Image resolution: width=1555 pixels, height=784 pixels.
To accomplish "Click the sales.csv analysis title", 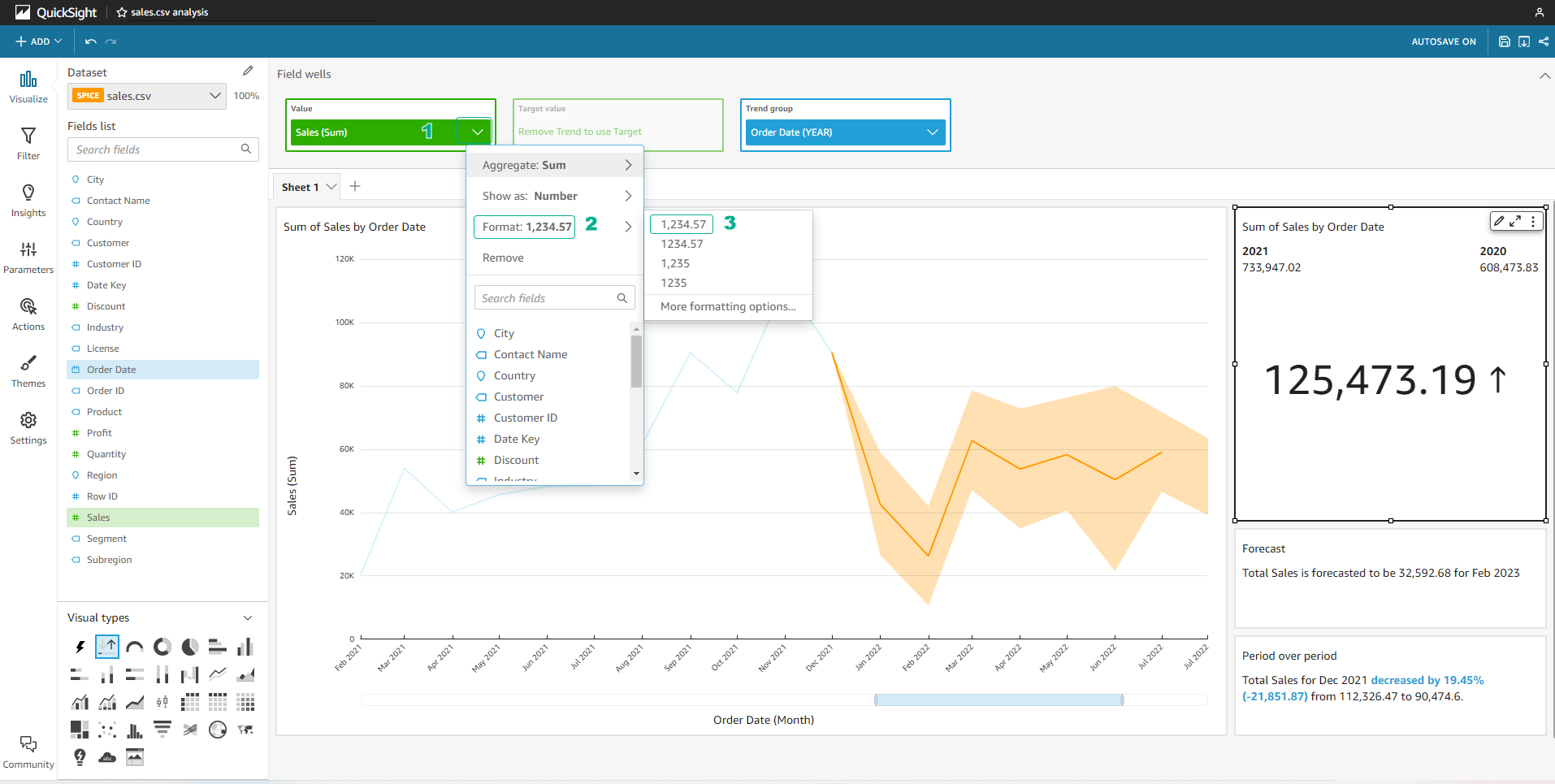I will (x=170, y=12).
